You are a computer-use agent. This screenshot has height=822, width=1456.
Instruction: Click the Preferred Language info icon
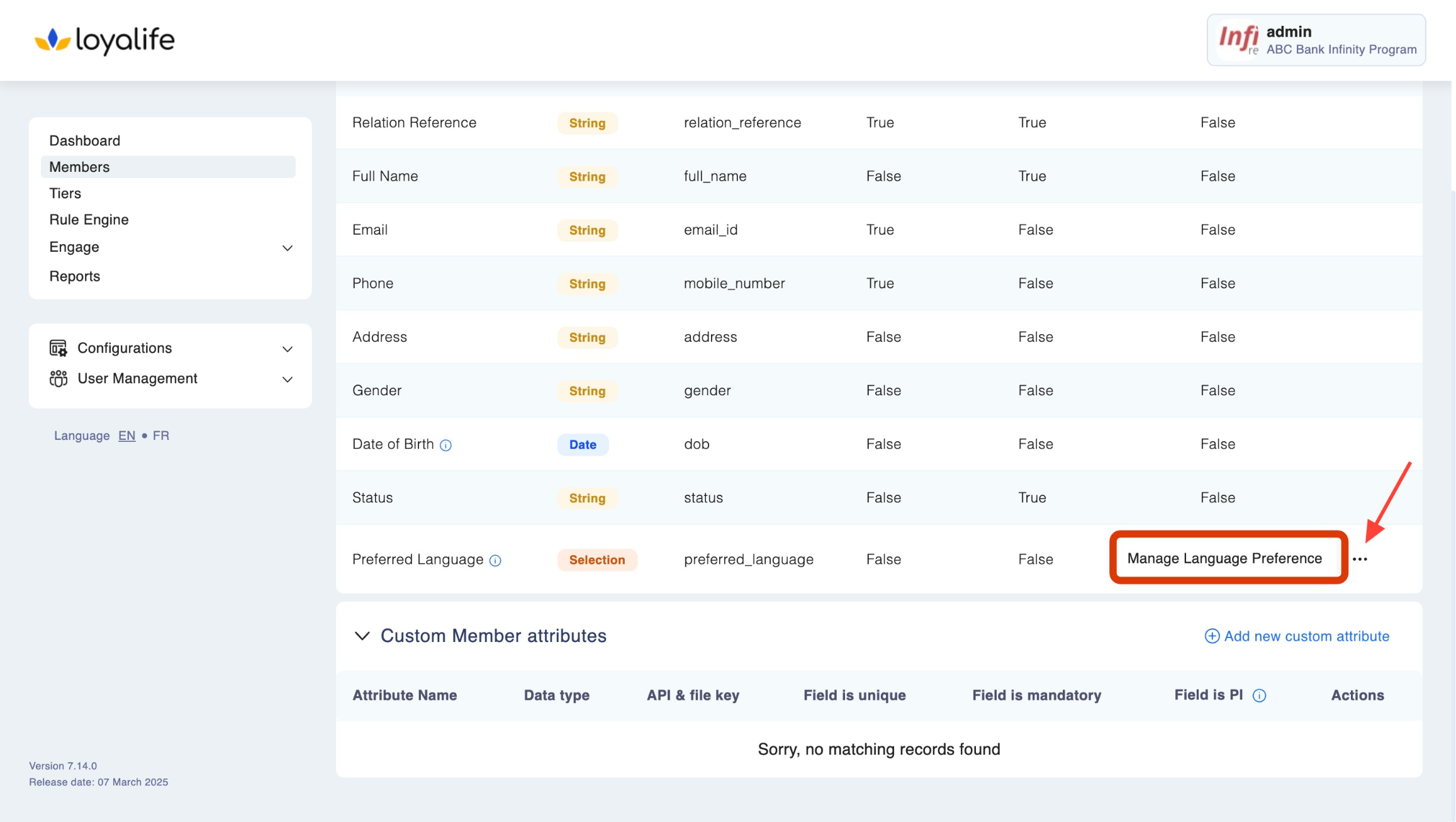click(x=495, y=560)
